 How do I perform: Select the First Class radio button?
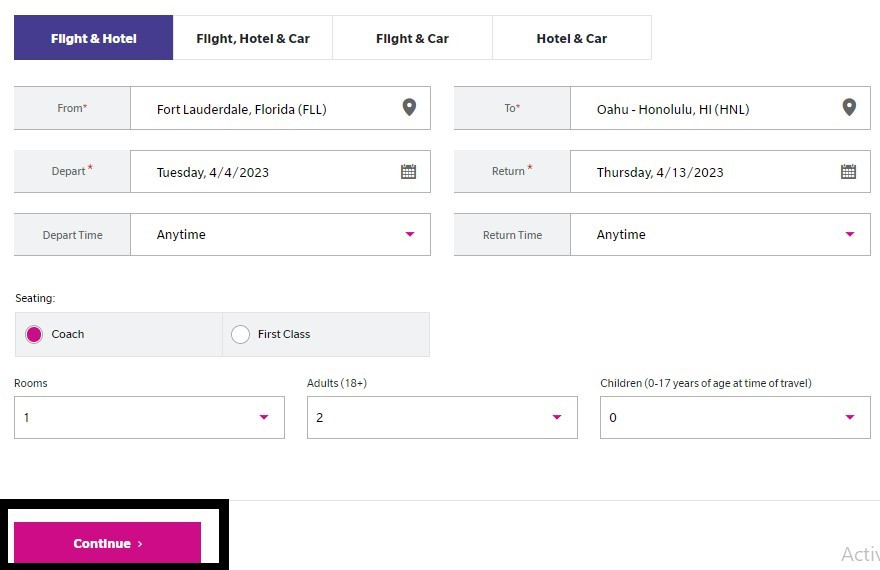coord(240,334)
